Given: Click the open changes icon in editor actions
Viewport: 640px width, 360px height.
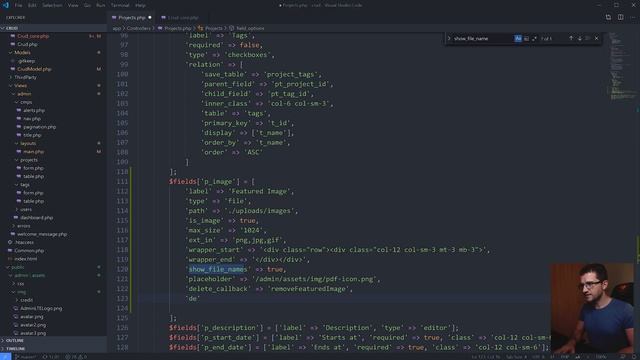Looking at the screenshot, I should (x=608, y=17).
